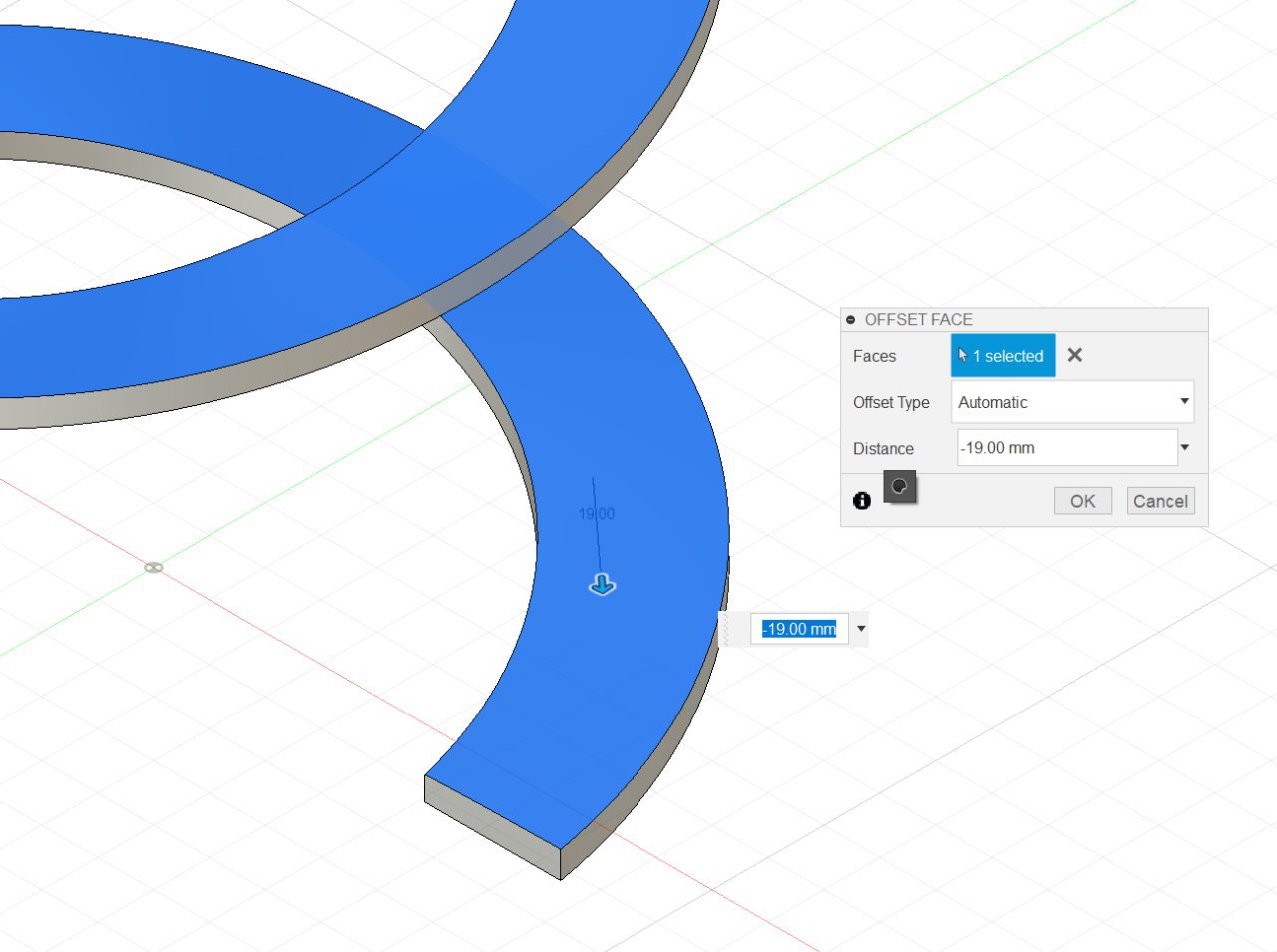Click the info icon in the Offset Face dialog
This screenshot has width=1277, height=952.
click(x=862, y=501)
